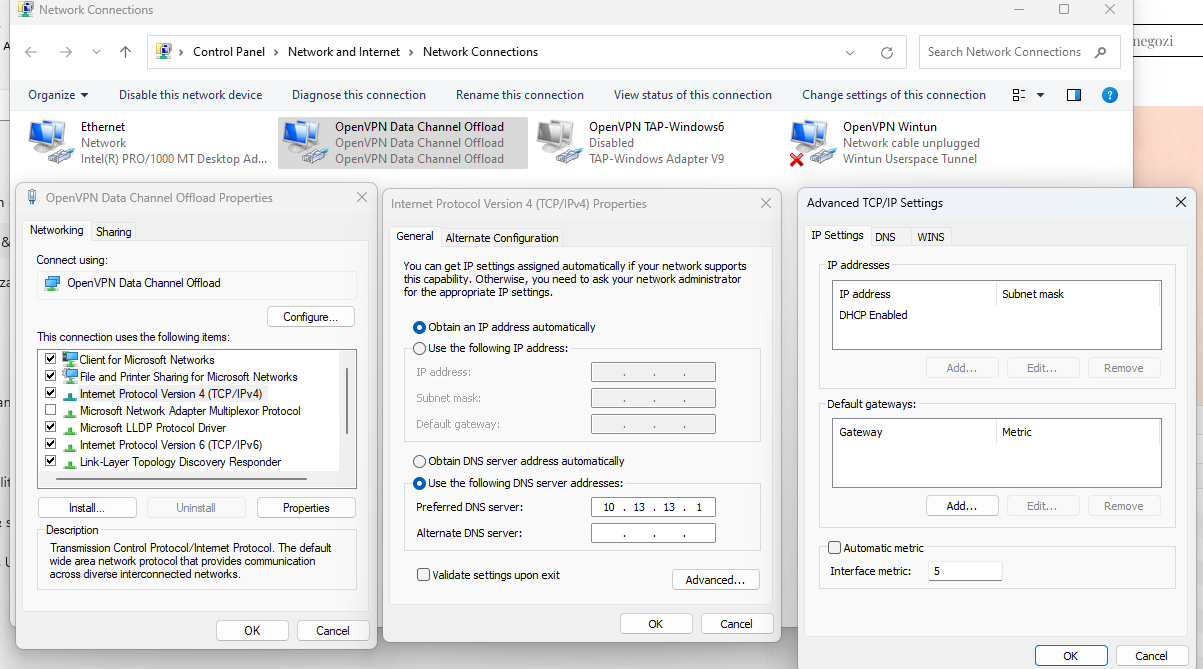Click Disable this network device
The height and width of the screenshot is (669, 1203).
(x=191, y=95)
